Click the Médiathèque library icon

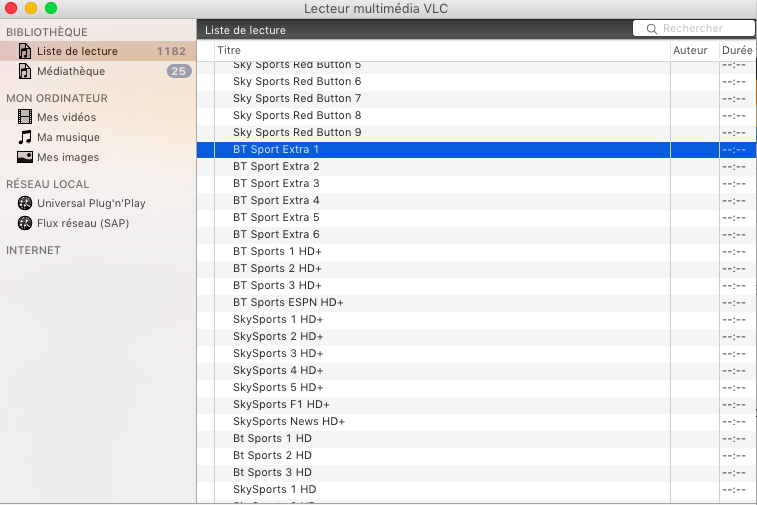25,71
